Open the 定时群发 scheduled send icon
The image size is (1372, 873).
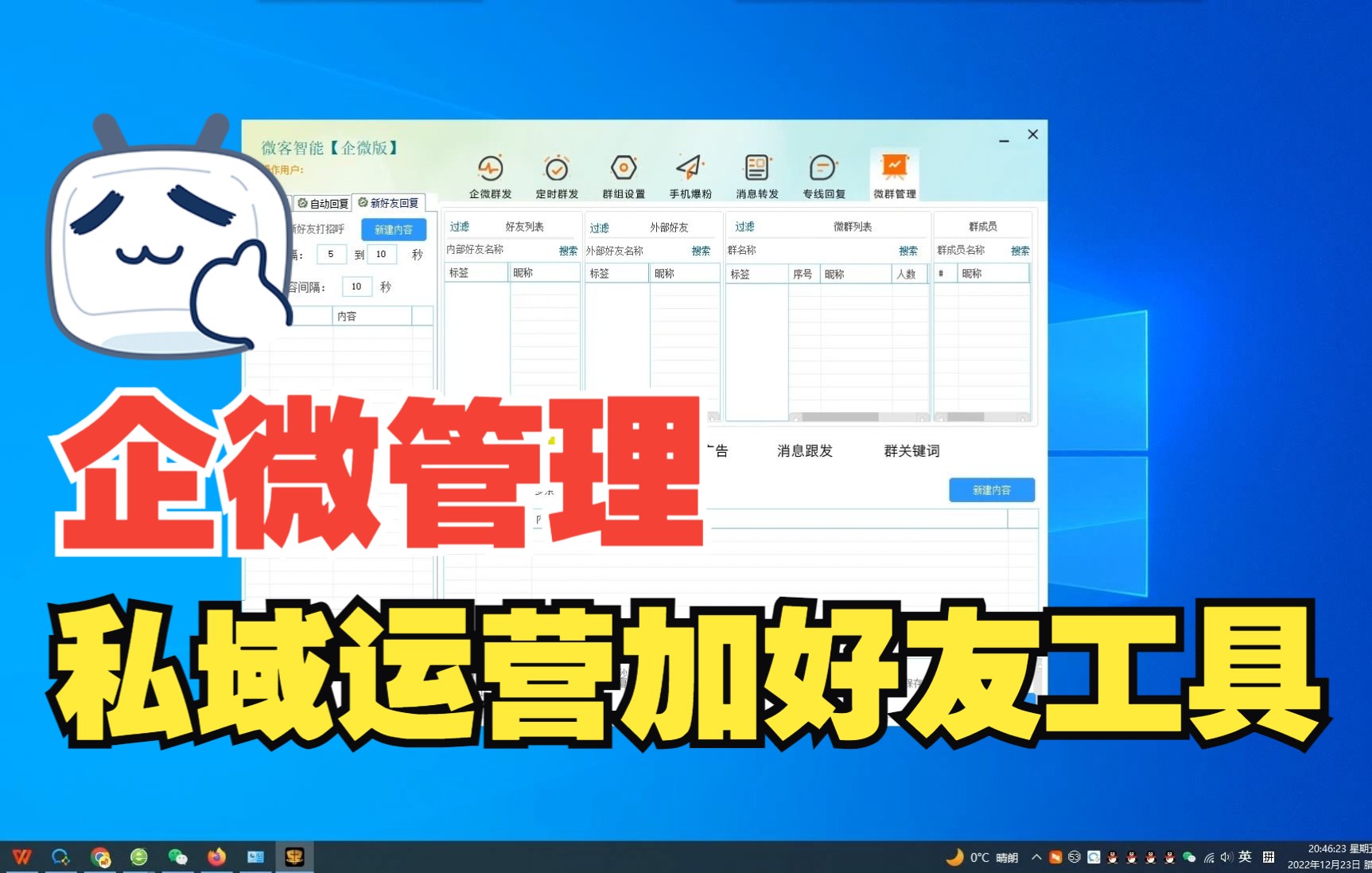tap(557, 177)
